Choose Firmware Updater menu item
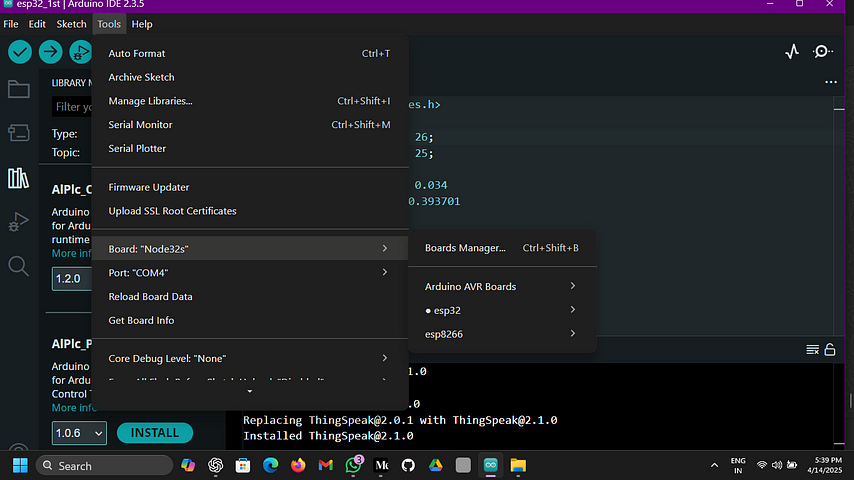The width and height of the screenshot is (854, 480). pos(250,187)
